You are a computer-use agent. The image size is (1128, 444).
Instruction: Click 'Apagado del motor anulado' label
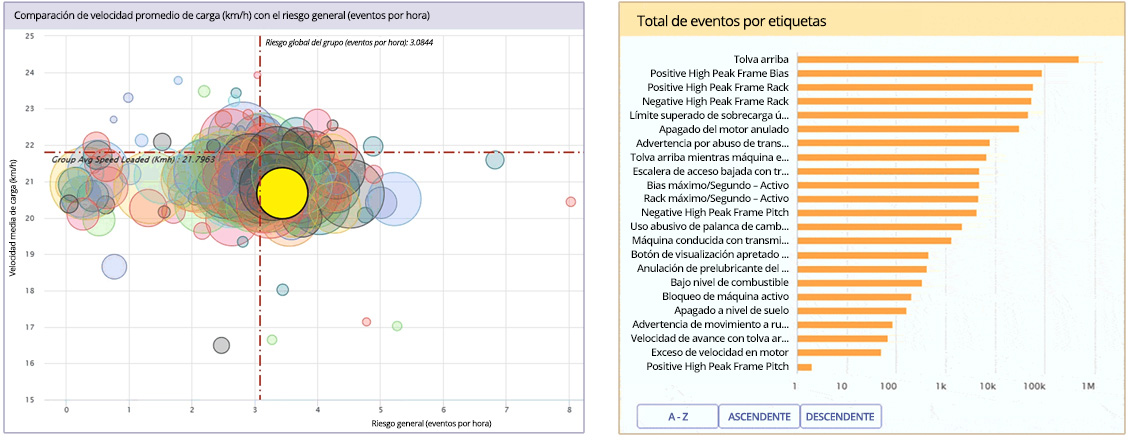point(722,129)
